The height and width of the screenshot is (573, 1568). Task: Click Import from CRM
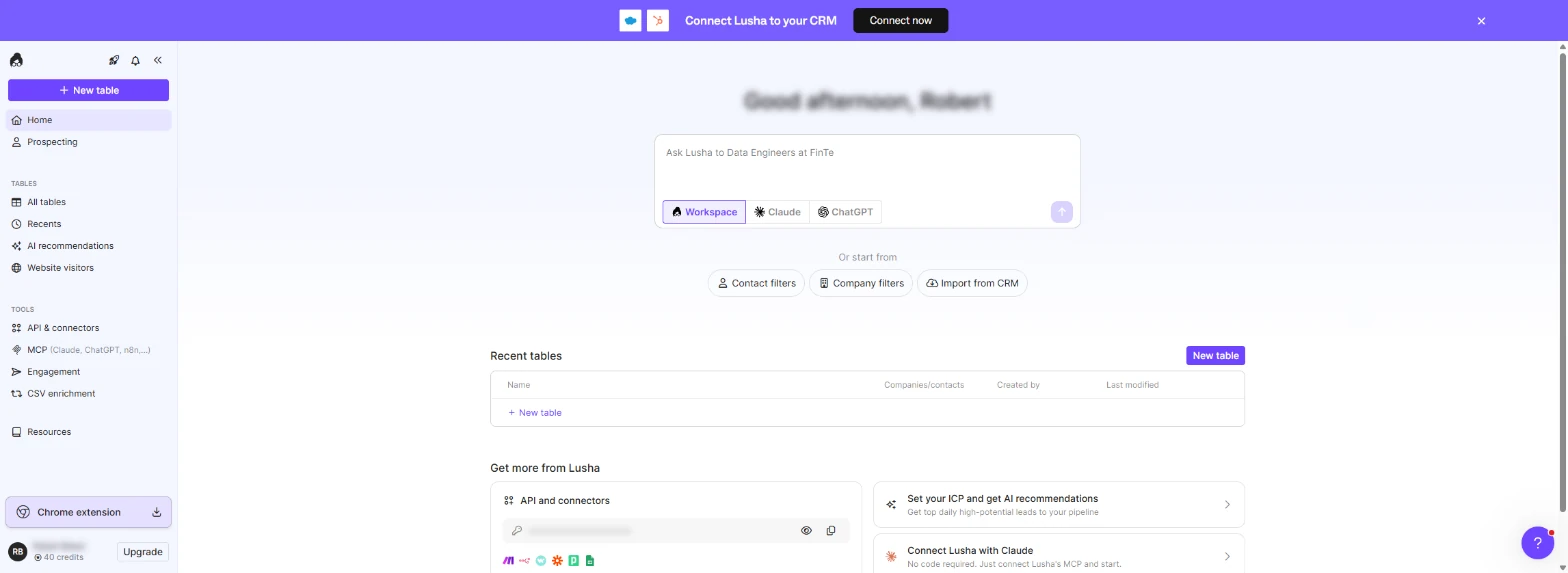[x=972, y=283]
